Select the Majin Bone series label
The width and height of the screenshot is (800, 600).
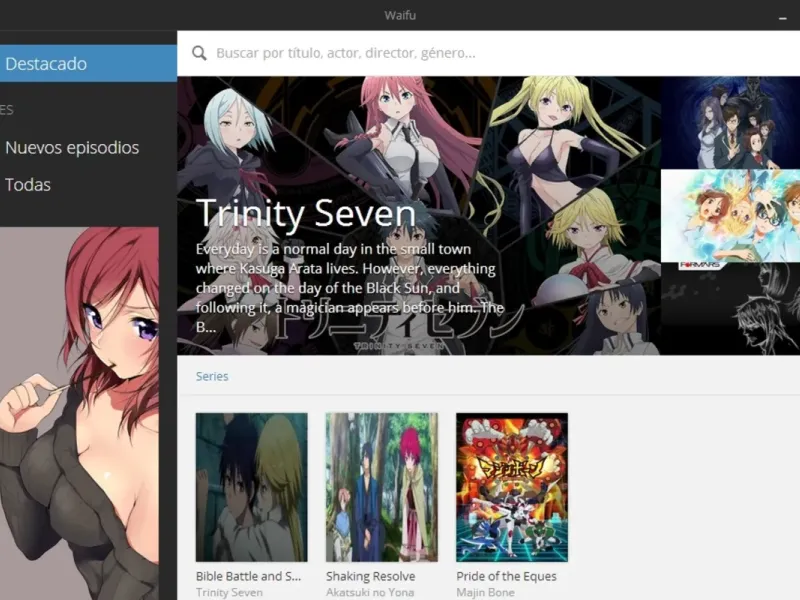point(485,592)
